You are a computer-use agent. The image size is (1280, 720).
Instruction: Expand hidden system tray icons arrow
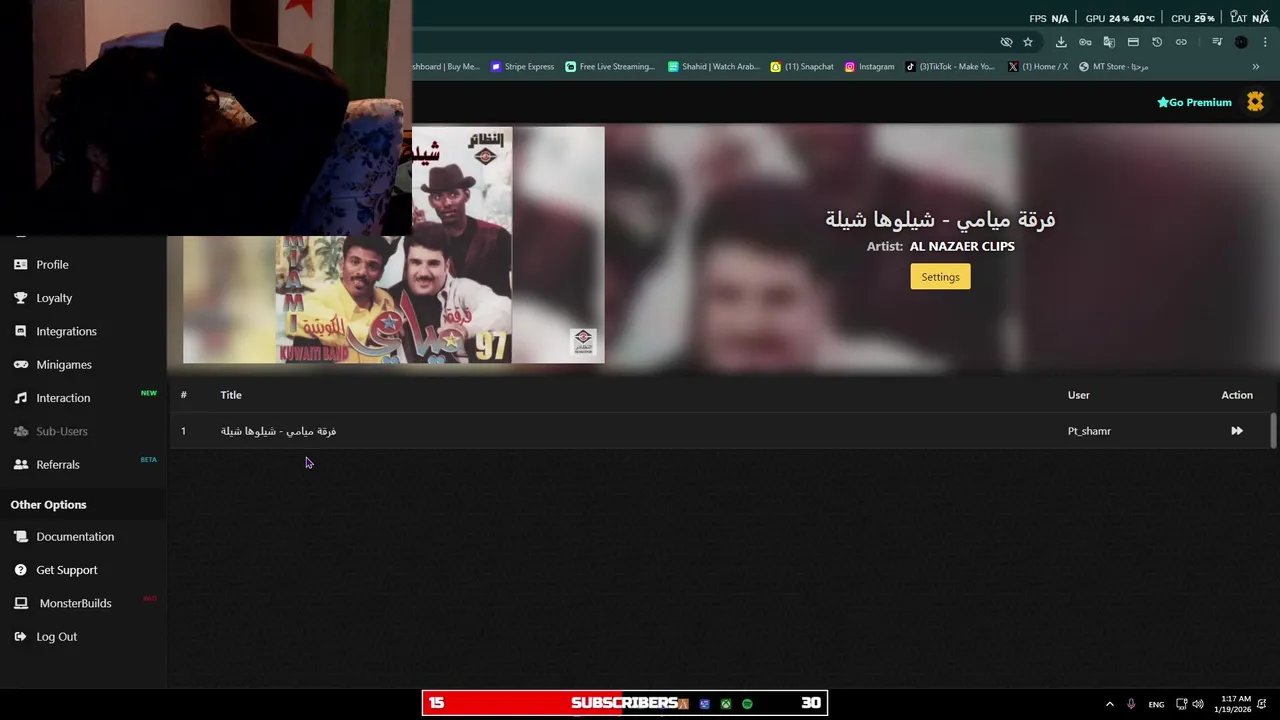click(1109, 704)
